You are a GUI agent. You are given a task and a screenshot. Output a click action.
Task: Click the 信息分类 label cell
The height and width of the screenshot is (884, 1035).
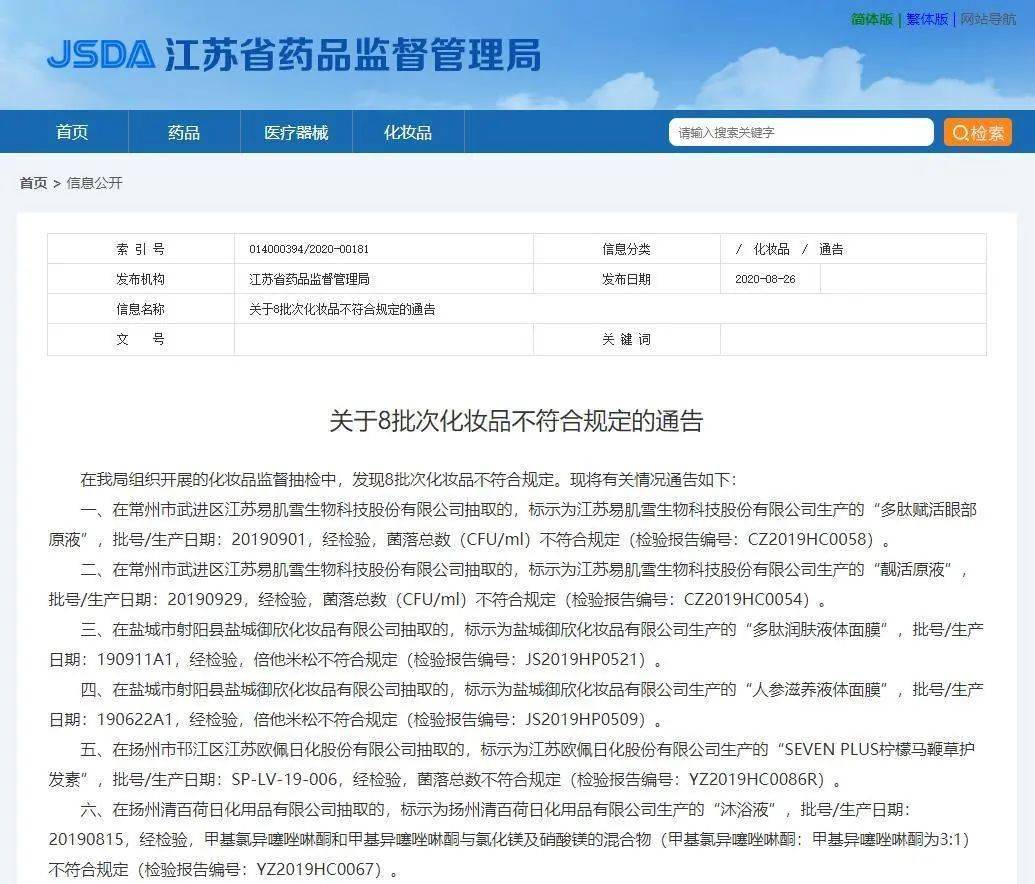(626, 249)
